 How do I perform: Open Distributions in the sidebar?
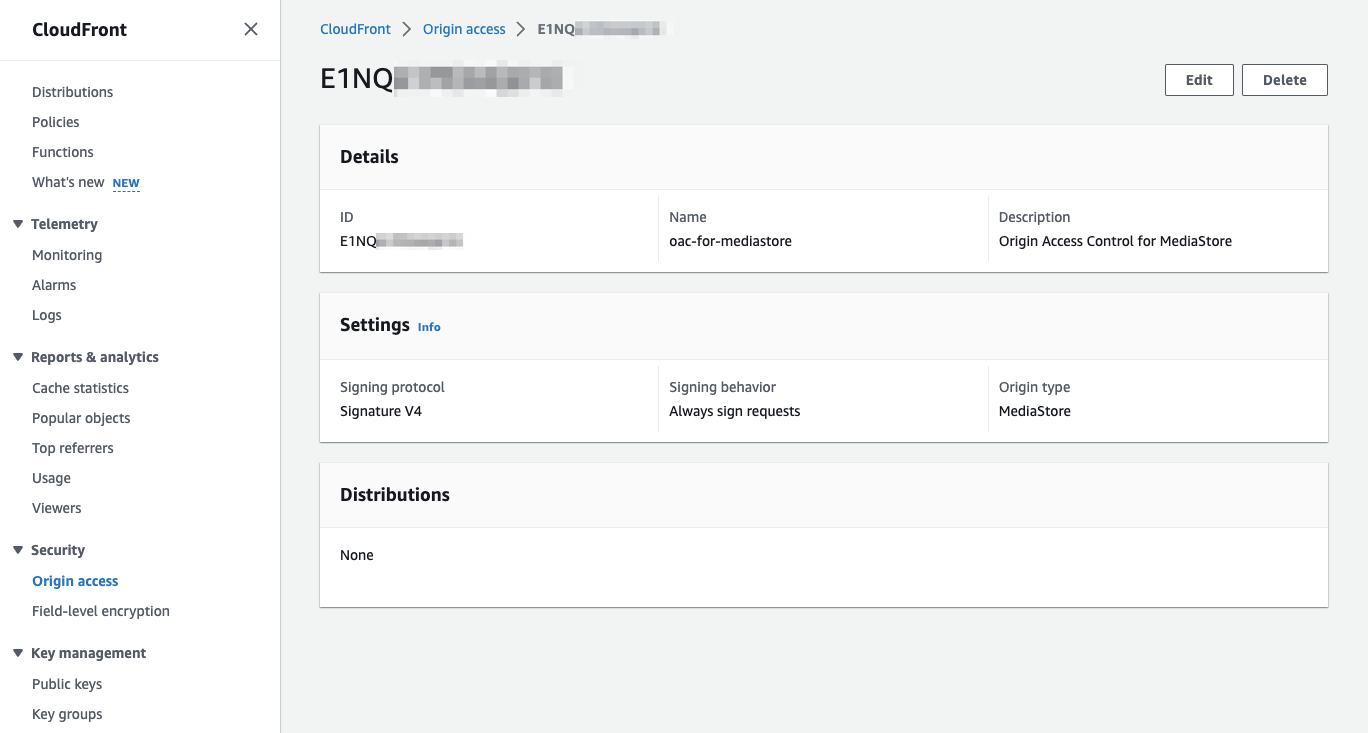pos(72,92)
